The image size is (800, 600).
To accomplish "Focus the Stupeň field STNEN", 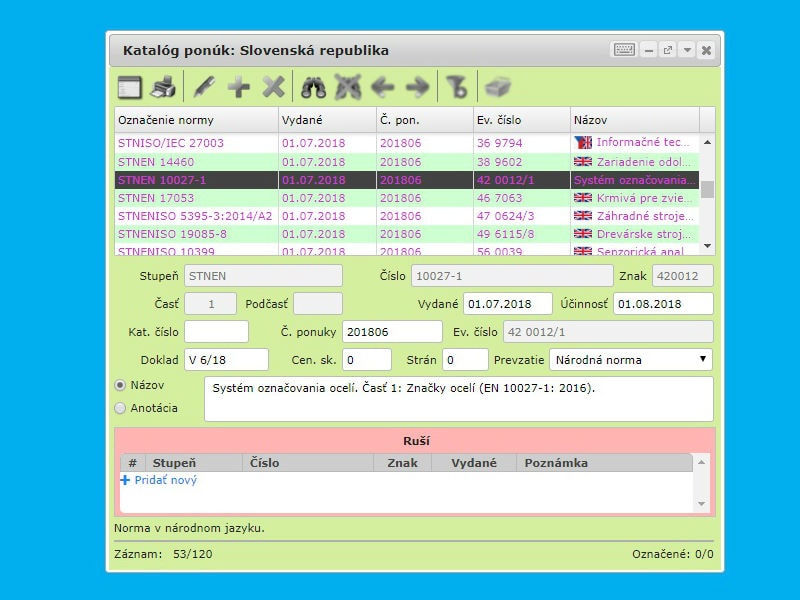I will point(263,276).
